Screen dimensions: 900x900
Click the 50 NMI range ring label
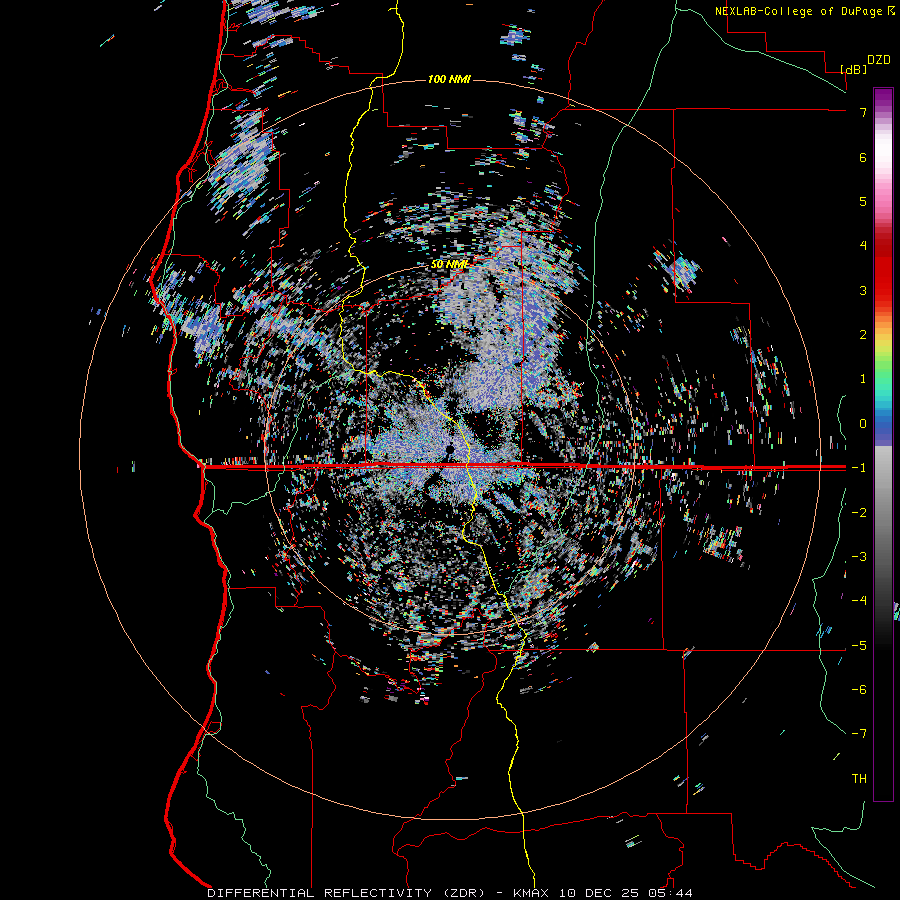click(449, 265)
